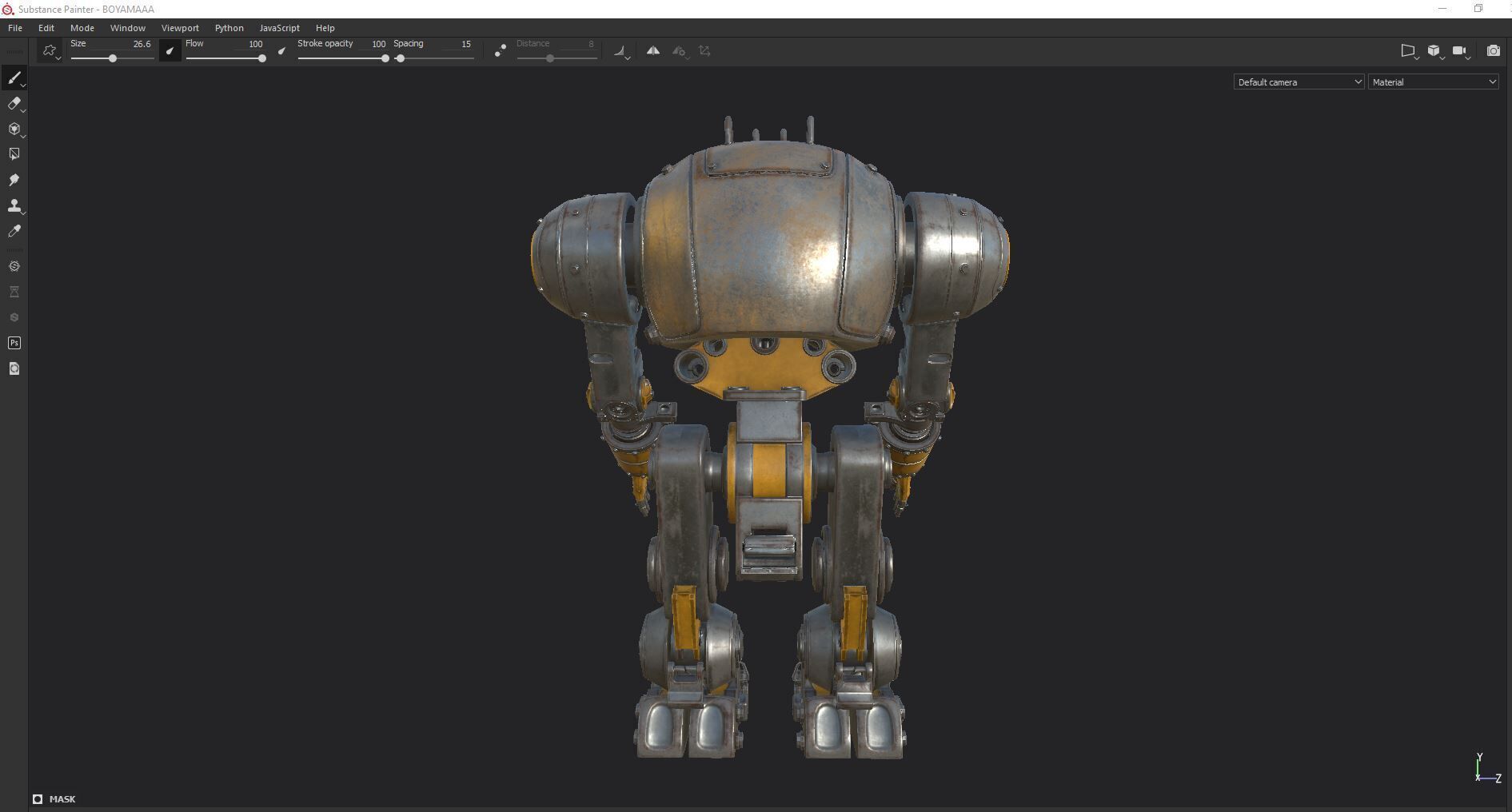1512x812 pixels.
Task: Click the Stroke opacity value 100
Action: [379, 44]
